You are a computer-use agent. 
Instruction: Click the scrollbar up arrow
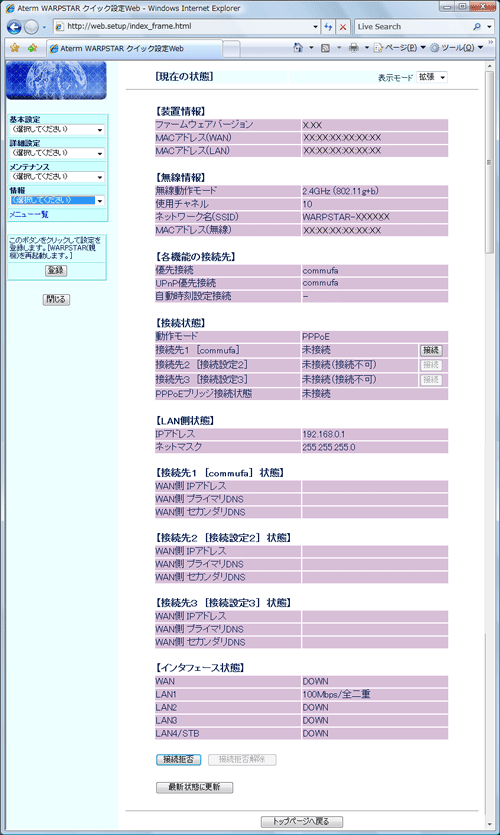pos(489,66)
